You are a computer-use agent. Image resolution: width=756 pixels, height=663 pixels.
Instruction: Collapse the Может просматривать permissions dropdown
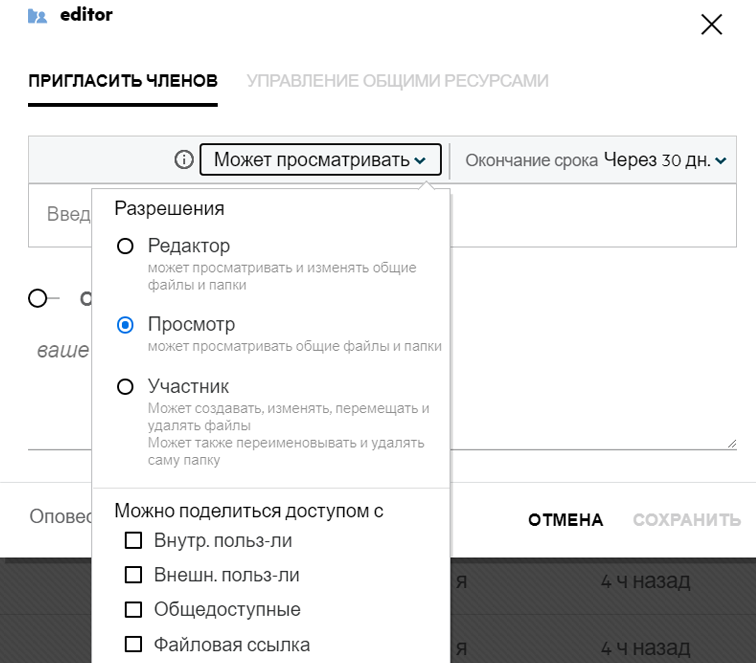point(320,160)
